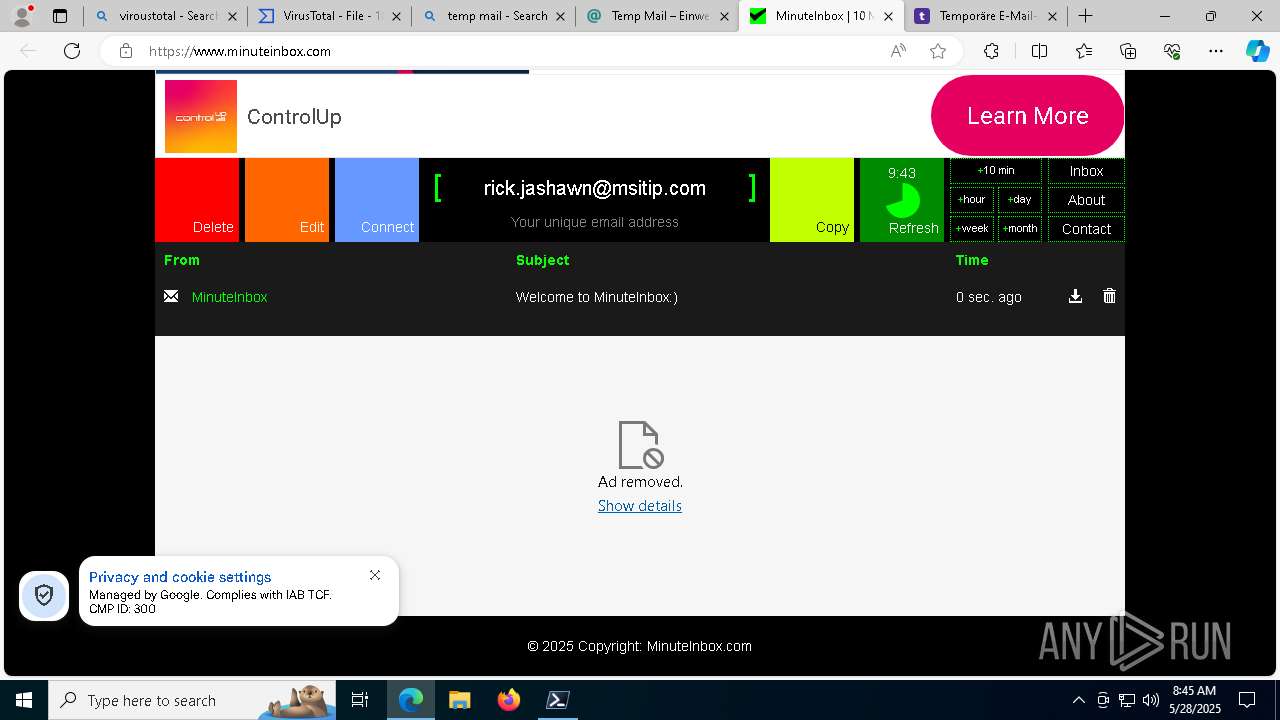1280x720 pixels.
Task: Open the Contact menu item
Action: tap(1086, 229)
